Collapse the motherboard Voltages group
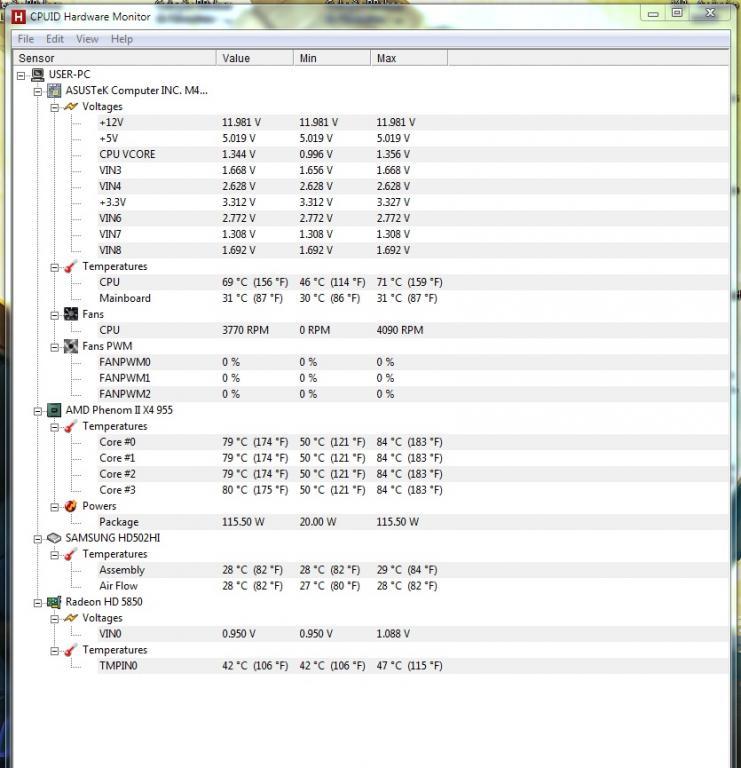Viewport: 741px width, 768px height. (x=55, y=107)
